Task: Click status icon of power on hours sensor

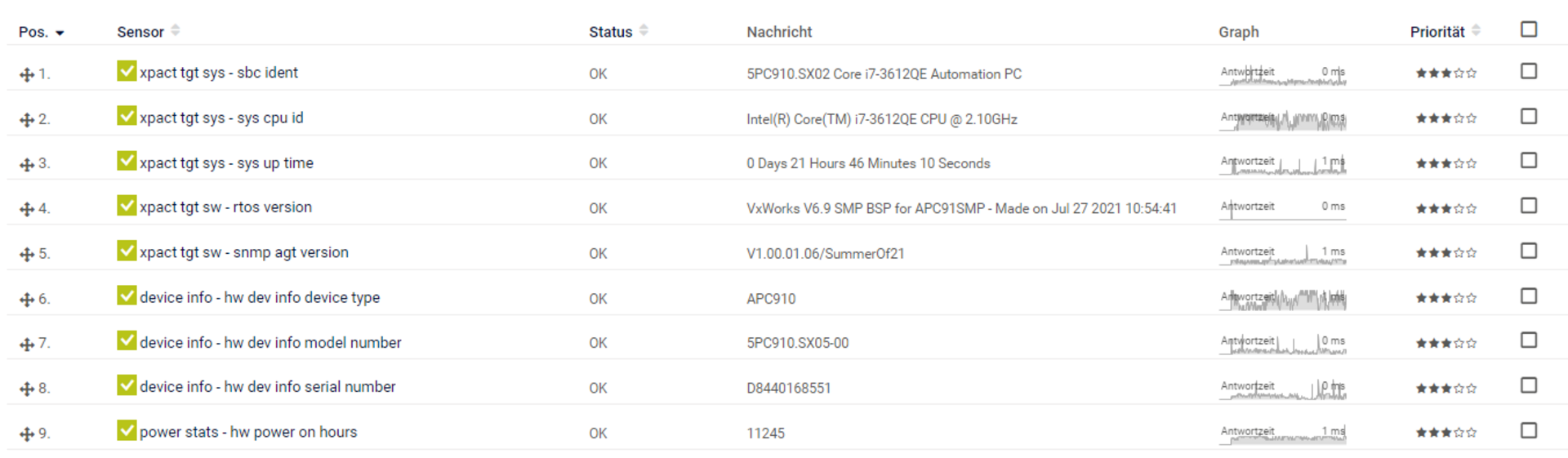Action: click(x=127, y=430)
